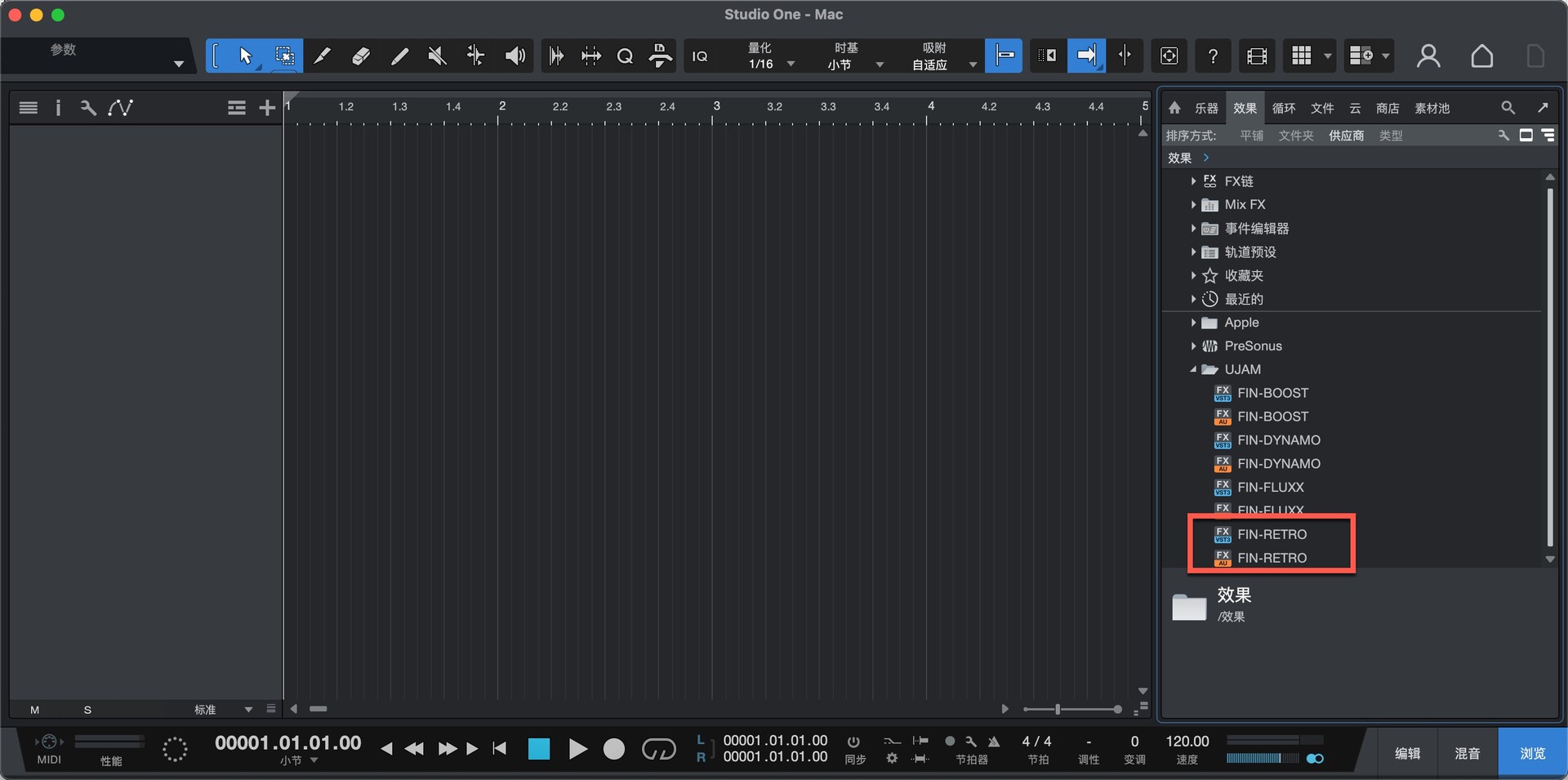1568x780 pixels.
Task: Open the 编辑 editor view
Action: pyautogui.click(x=1407, y=753)
